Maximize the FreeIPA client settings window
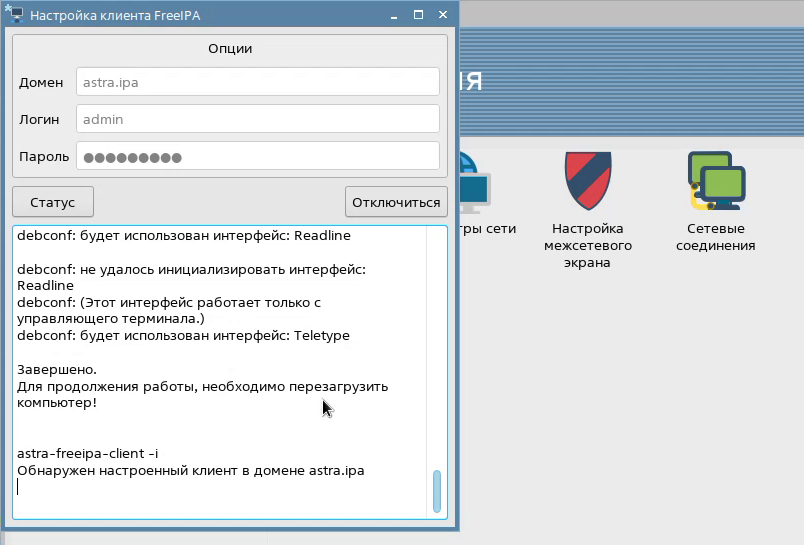The width and height of the screenshot is (804, 545). point(418,15)
